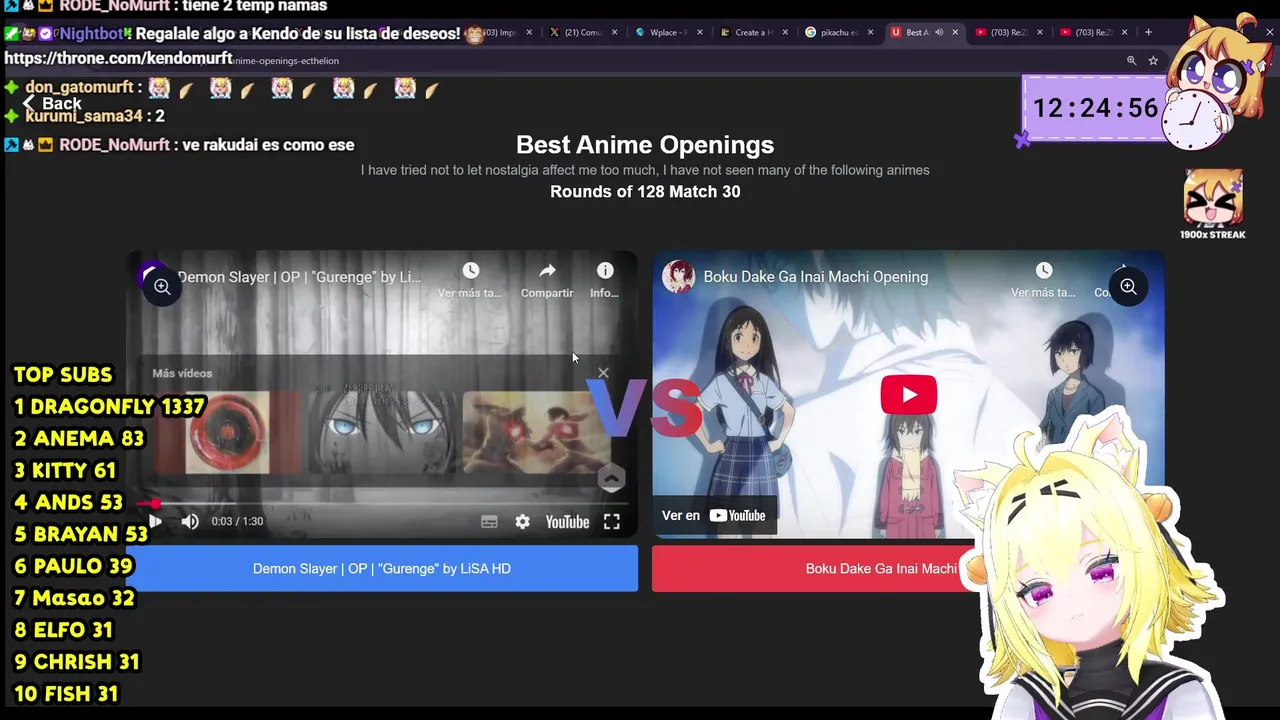The height and width of the screenshot is (720, 1280).
Task: Close the Wplace tab
Action: coord(700,32)
